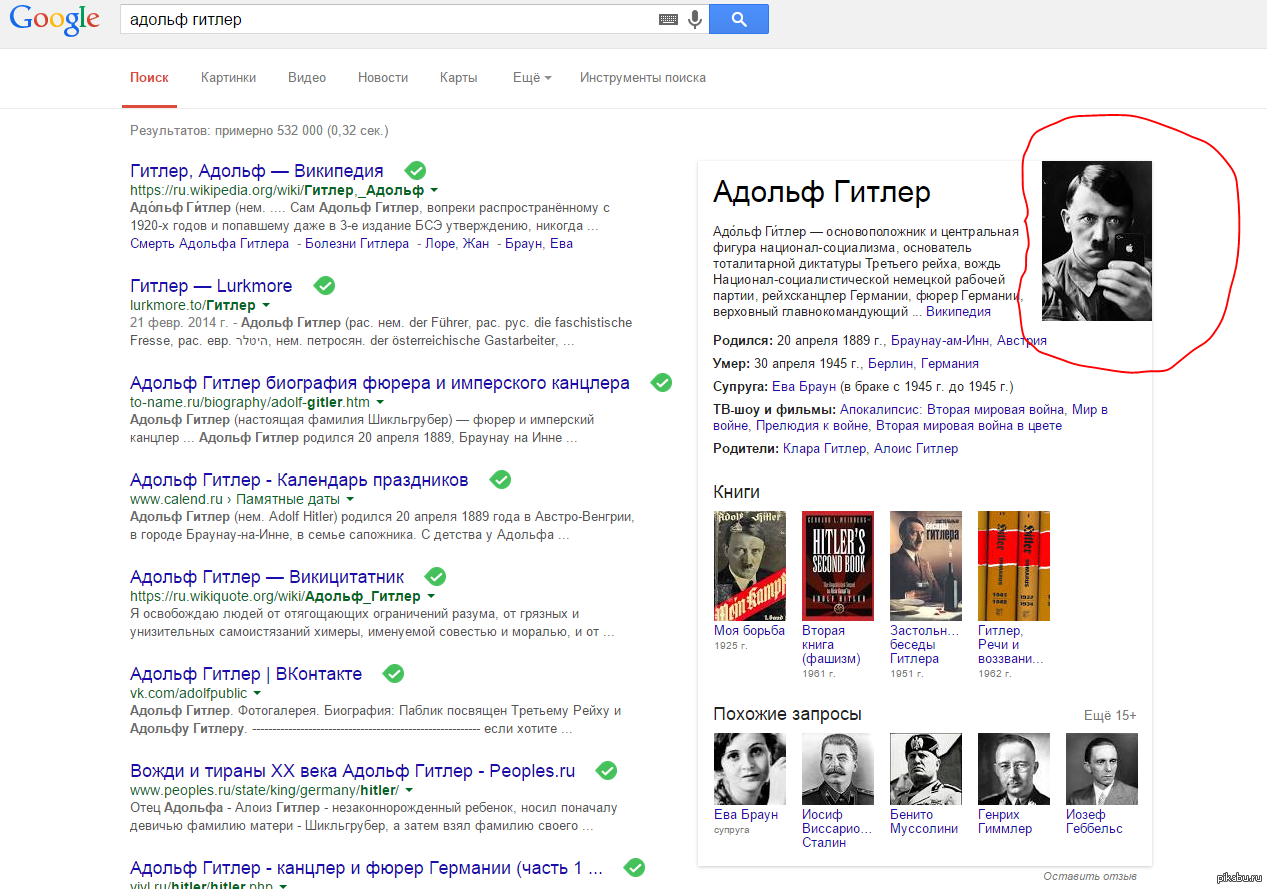The image size is (1267, 889).
Task: Switch to the Видео tab
Action: 307,77
